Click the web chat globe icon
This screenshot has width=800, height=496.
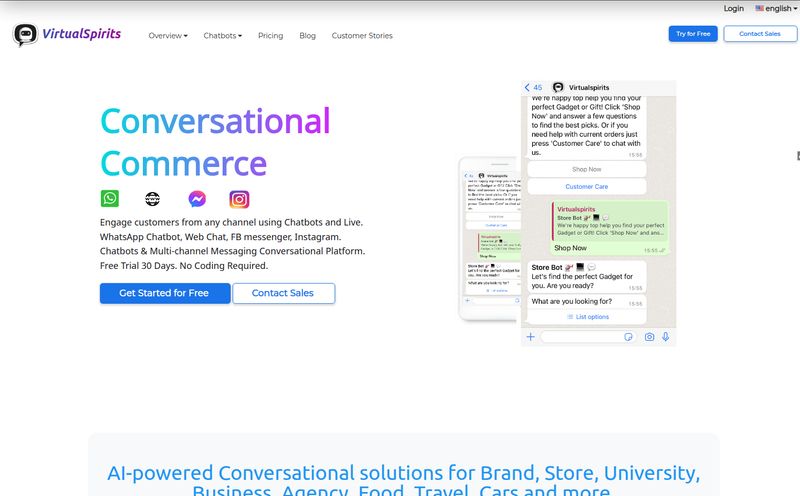point(152,199)
